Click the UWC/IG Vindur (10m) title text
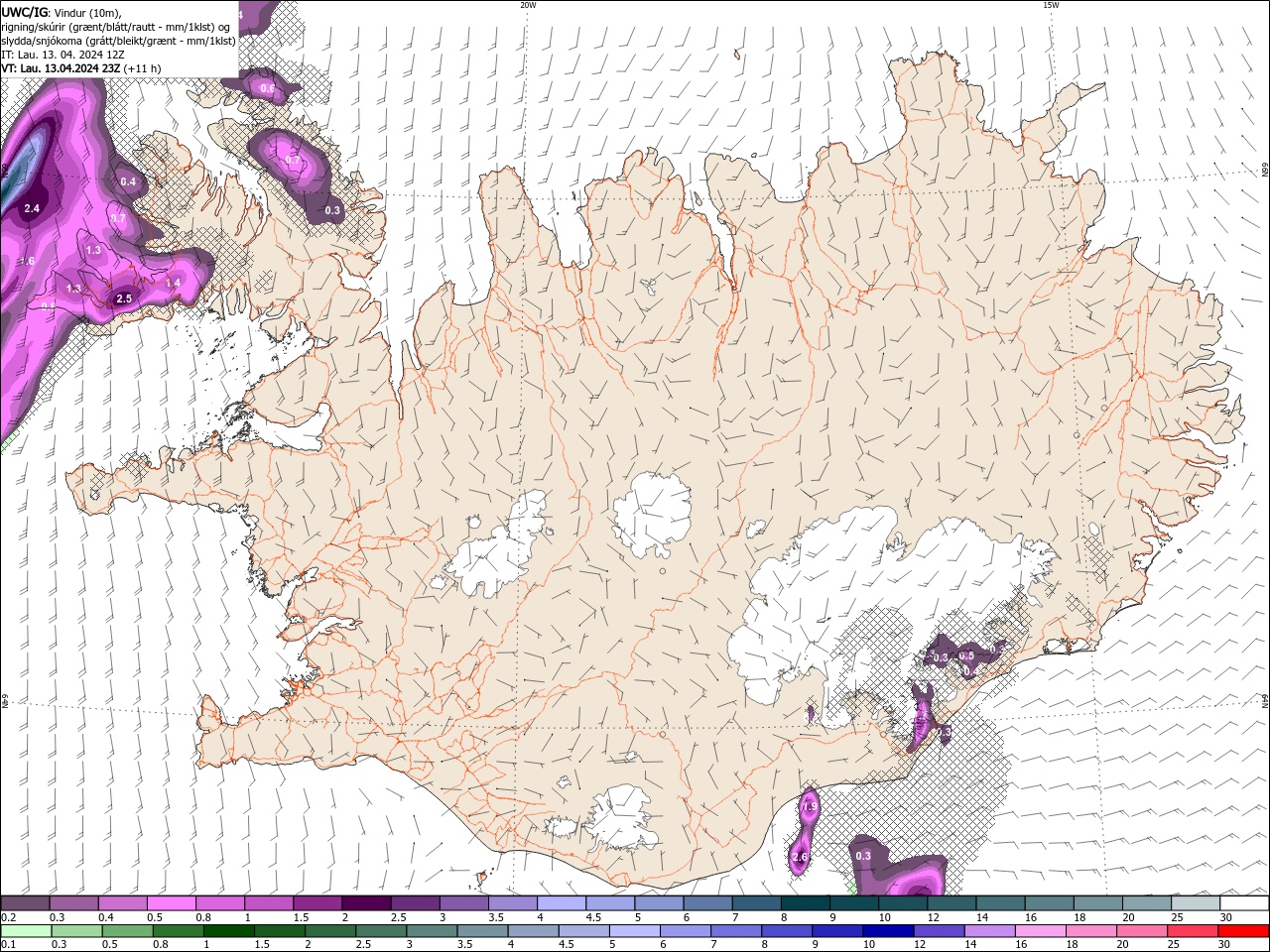 (x=61, y=12)
